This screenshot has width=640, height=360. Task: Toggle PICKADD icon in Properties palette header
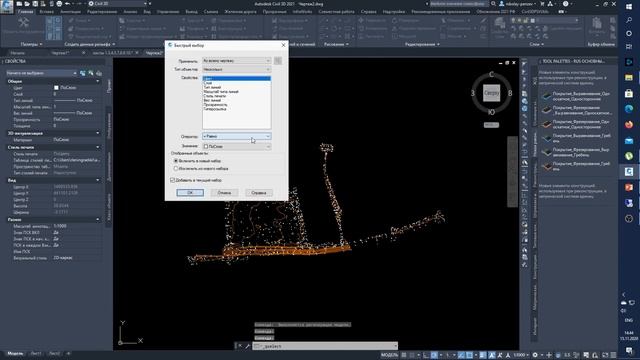[83, 73]
